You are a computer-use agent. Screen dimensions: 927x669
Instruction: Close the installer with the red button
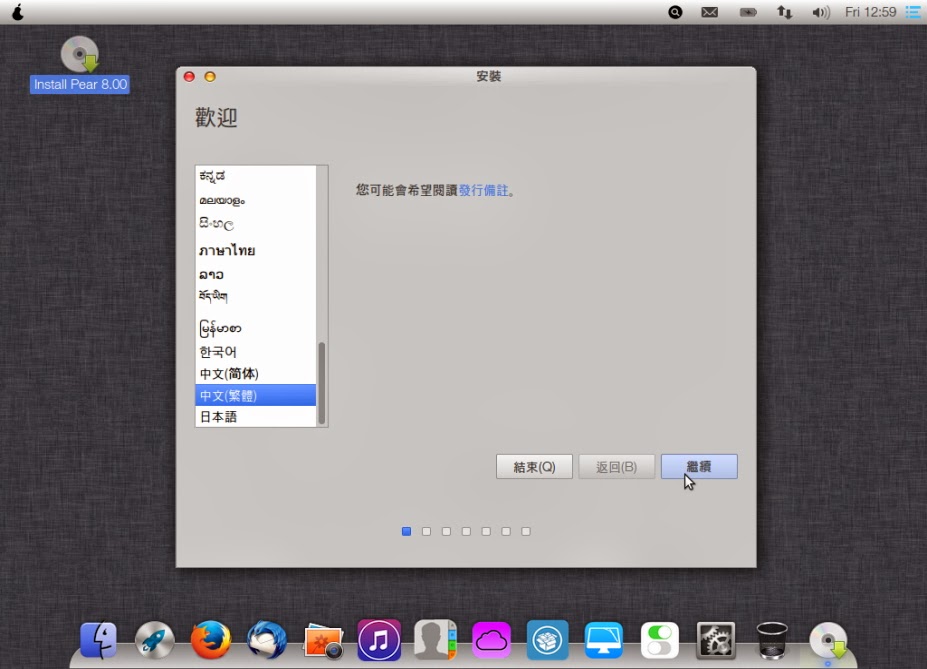coord(189,76)
